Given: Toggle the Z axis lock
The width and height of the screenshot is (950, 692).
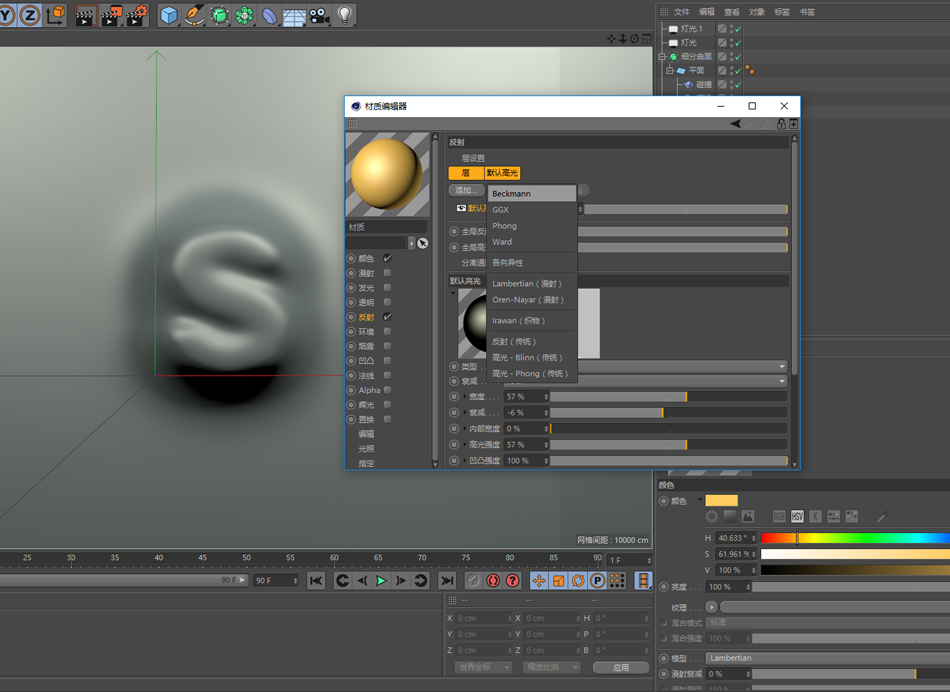Looking at the screenshot, I should 29,15.
